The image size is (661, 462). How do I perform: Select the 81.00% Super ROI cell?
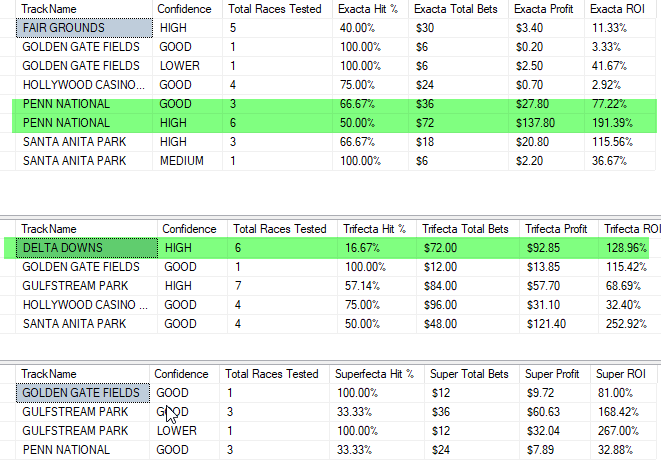pyautogui.click(x=623, y=393)
